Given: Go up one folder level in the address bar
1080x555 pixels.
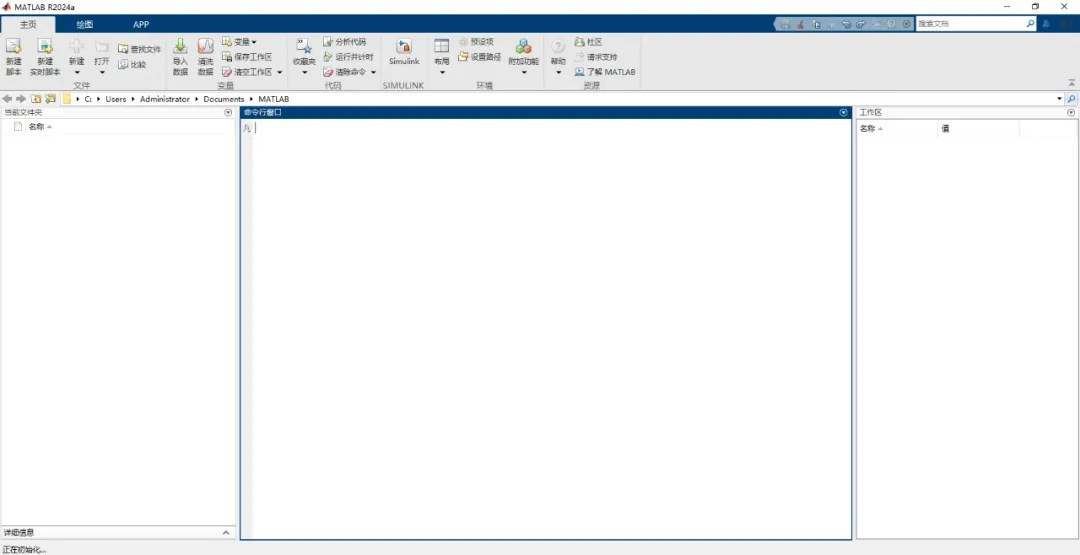Looking at the screenshot, I should (x=36, y=99).
